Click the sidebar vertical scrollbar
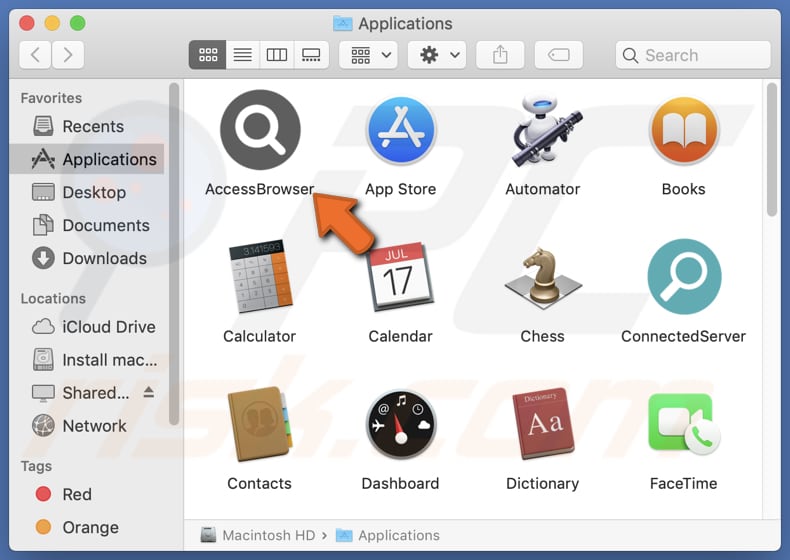The width and height of the screenshot is (790, 560). pos(174,255)
